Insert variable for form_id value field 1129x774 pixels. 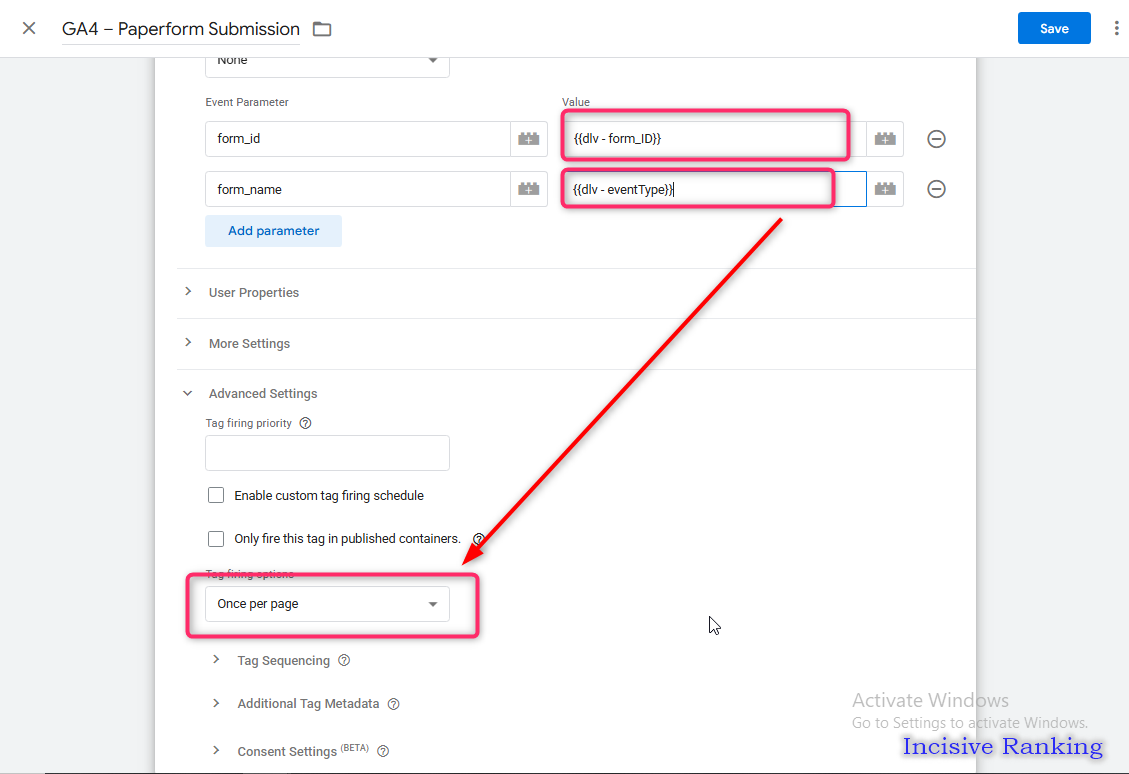click(x=885, y=139)
